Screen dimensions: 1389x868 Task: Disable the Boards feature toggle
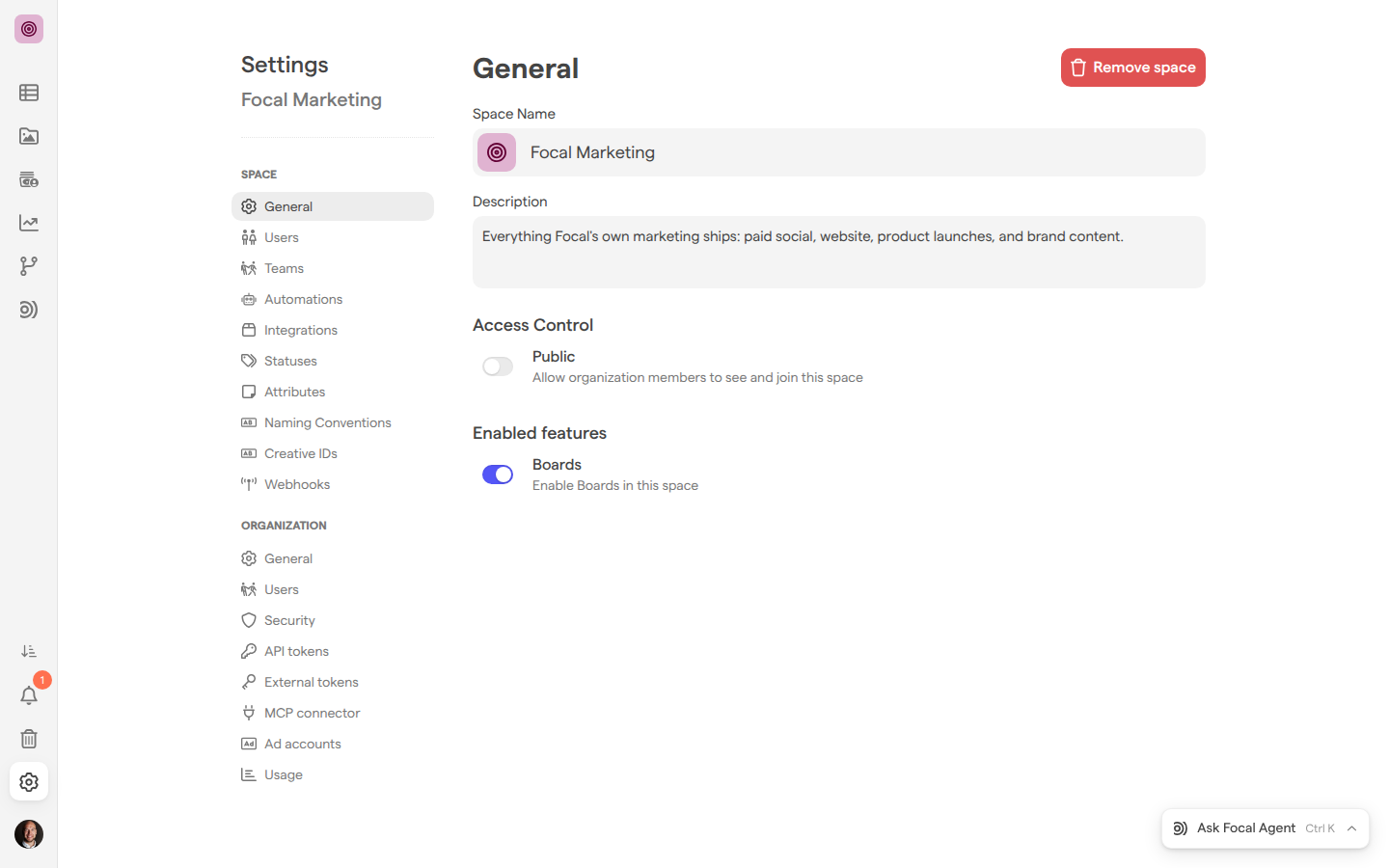click(498, 475)
